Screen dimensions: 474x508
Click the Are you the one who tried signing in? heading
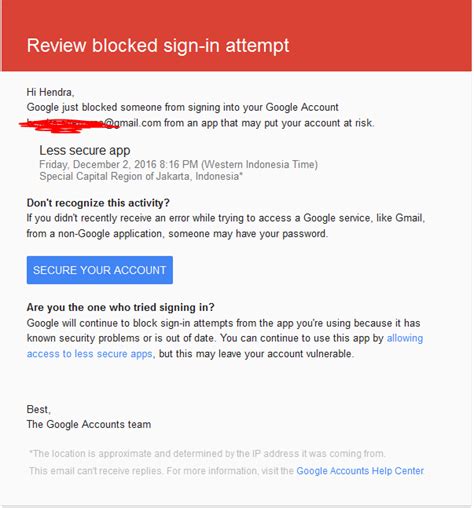(120, 307)
